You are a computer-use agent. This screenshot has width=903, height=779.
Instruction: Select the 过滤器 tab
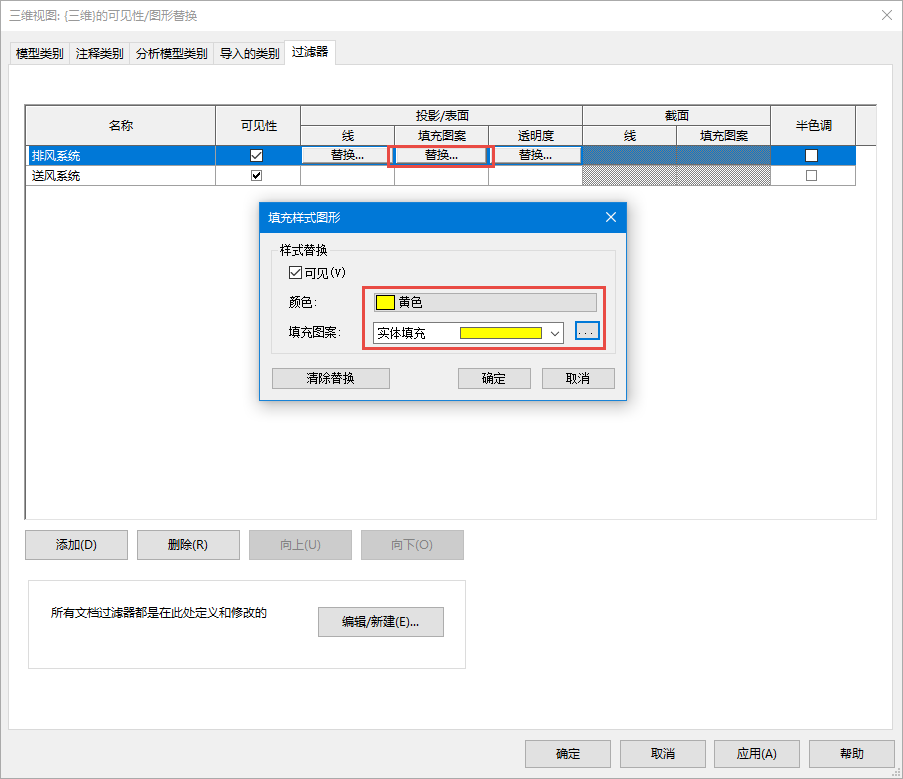[310, 52]
